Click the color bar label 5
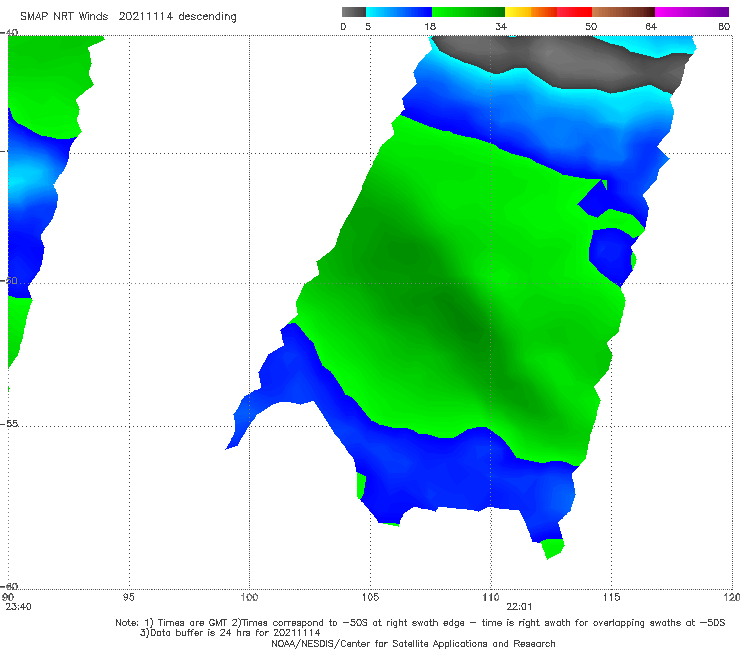740x650 pixels. click(368, 26)
